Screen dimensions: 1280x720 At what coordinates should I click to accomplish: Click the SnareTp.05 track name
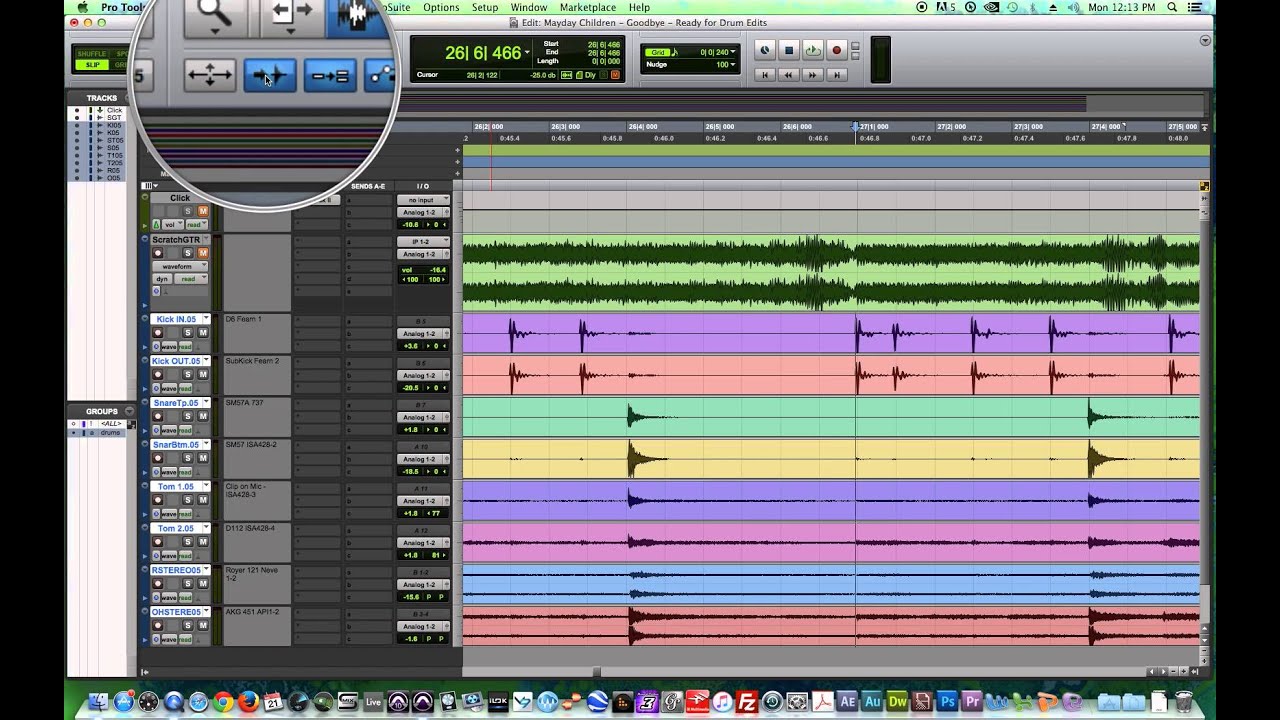pos(175,402)
